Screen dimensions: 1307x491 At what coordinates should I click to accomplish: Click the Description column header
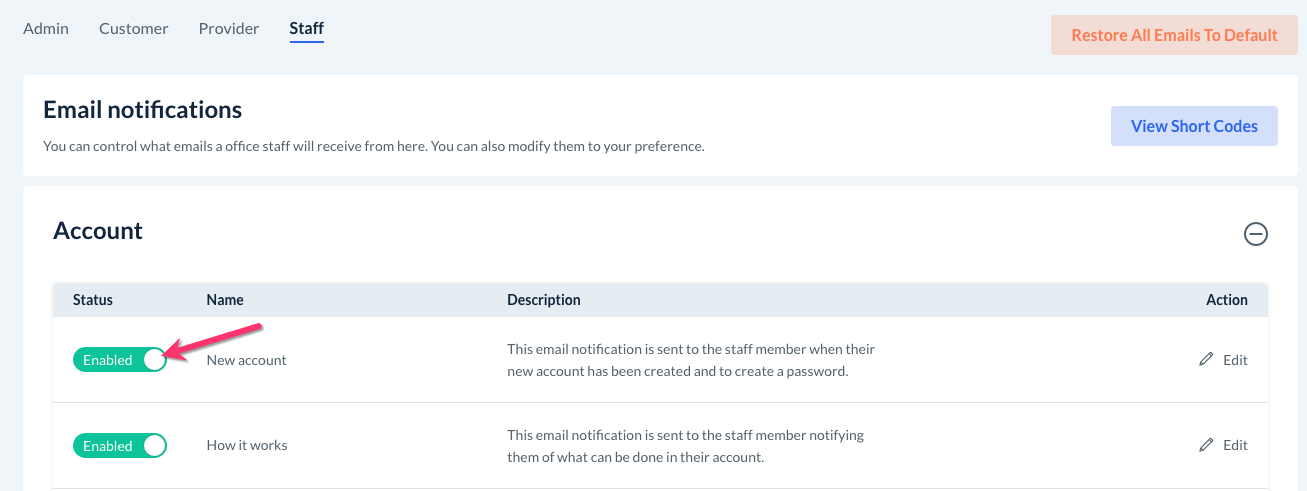(x=544, y=300)
